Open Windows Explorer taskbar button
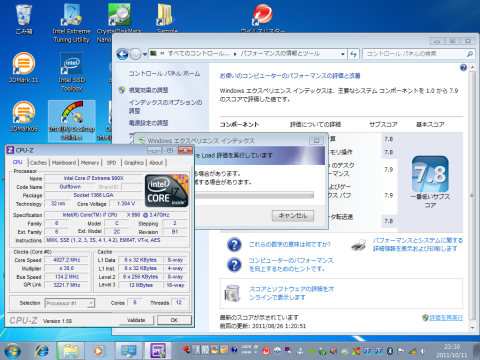This screenshot has height=360, width=480. [70, 351]
